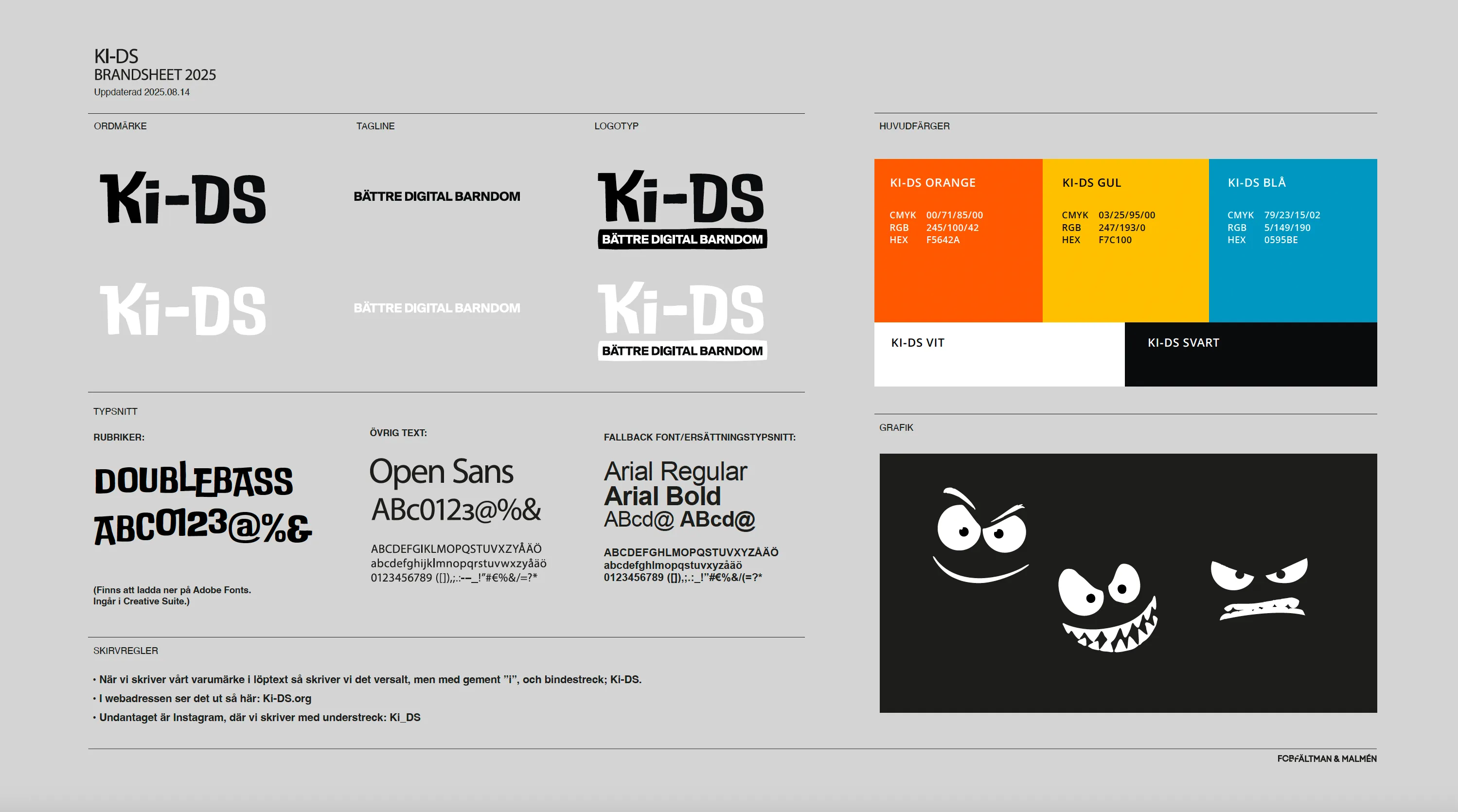This screenshot has height=812, width=1458.
Task: Click the orange HEX value F5642A
Action: point(943,240)
